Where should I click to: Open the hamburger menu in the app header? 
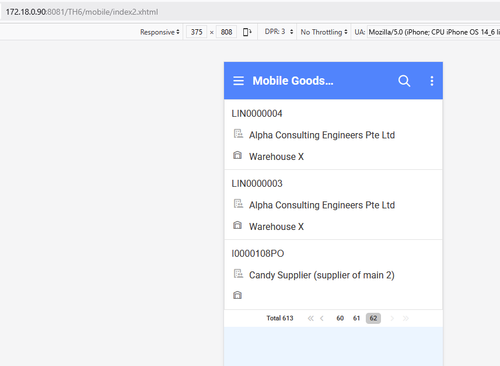point(238,81)
